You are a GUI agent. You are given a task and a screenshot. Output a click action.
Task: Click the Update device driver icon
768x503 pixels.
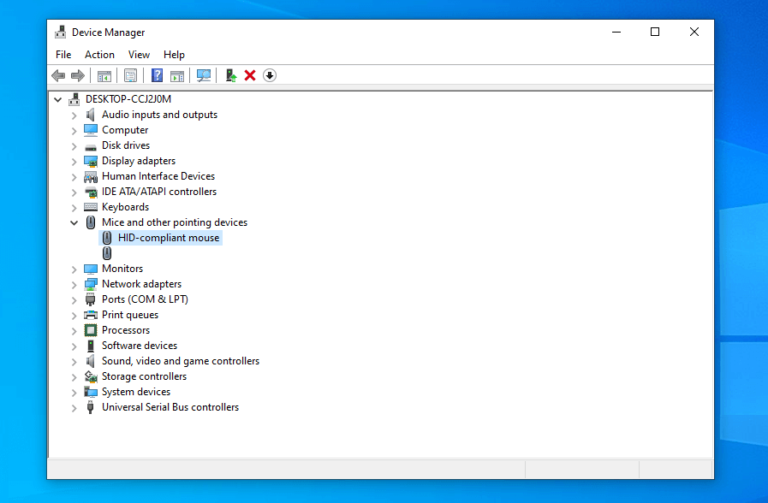pos(231,75)
